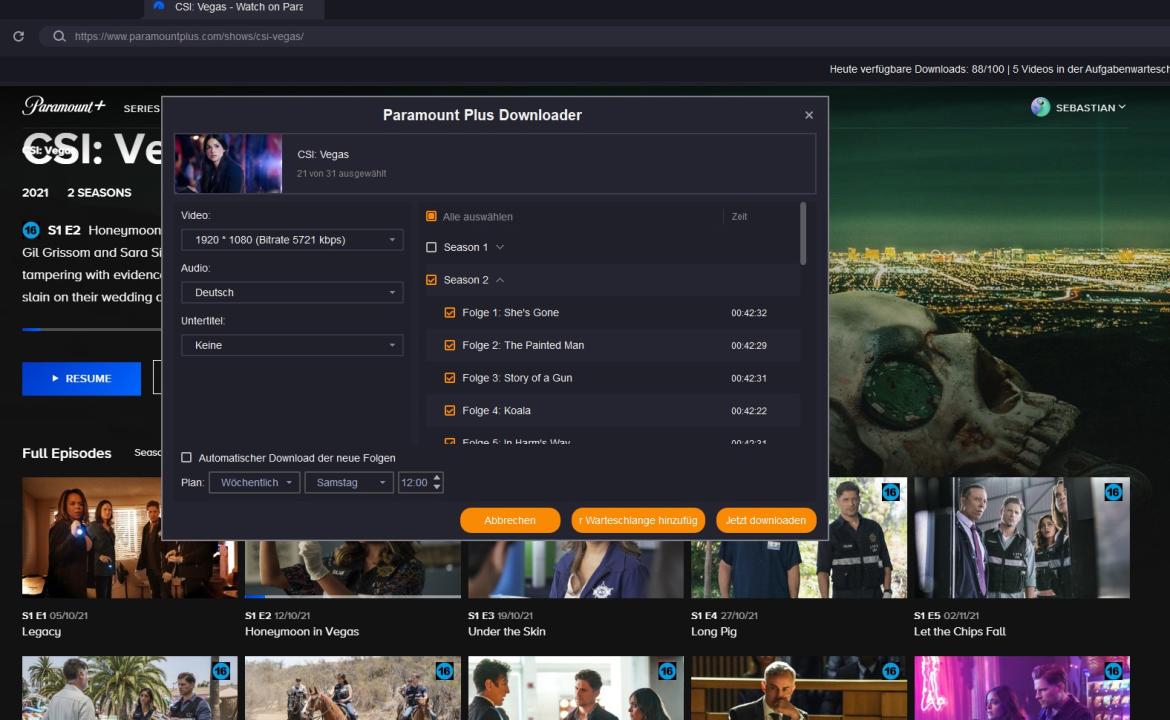The width and height of the screenshot is (1170, 720).
Task: Click the '21 von 31 ausgewählt' text
Action: 342,173
